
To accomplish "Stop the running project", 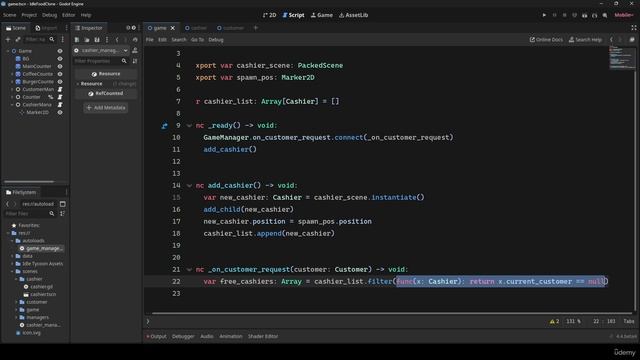I will coord(564,15).
